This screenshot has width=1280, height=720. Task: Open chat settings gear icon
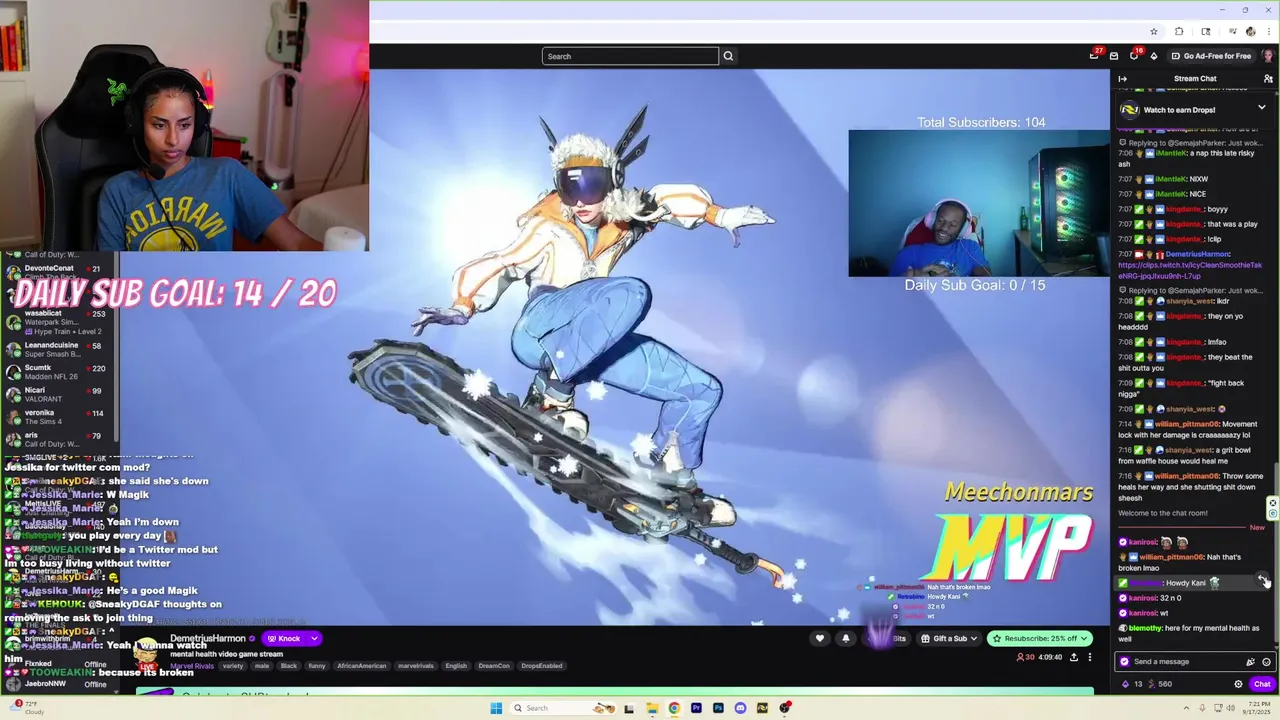tap(1238, 684)
